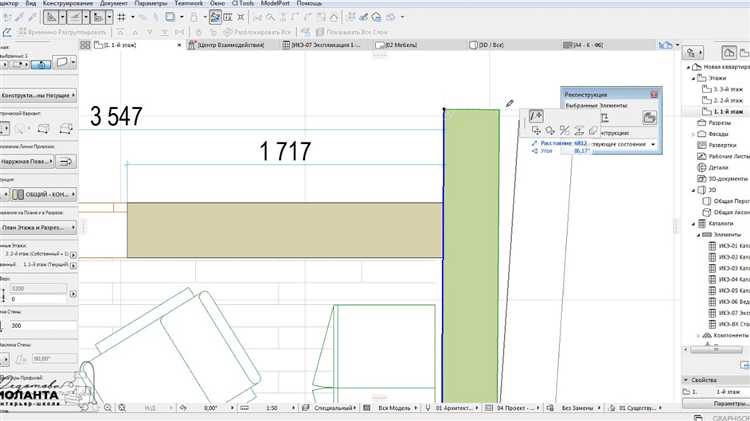
Task: Click the large folder button in Реконструкция palette
Action: coord(649,117)
